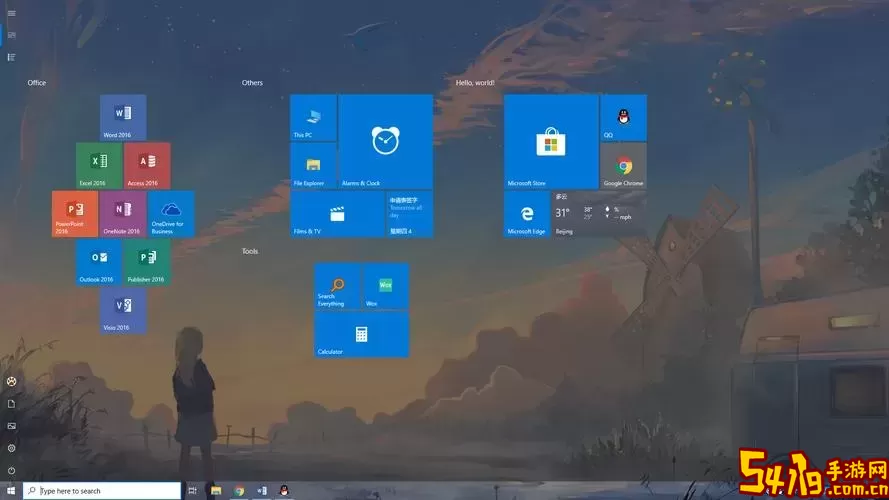Open Settings gear in Start sidebar
The height and width of the screenshot is (500, 889).
point(11,448)
